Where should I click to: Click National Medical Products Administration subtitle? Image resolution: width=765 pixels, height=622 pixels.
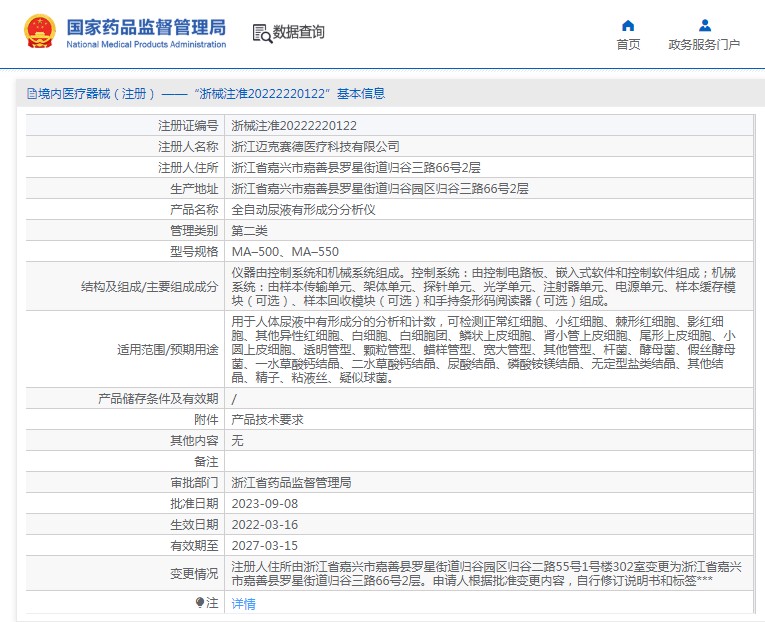coord(146,44)
